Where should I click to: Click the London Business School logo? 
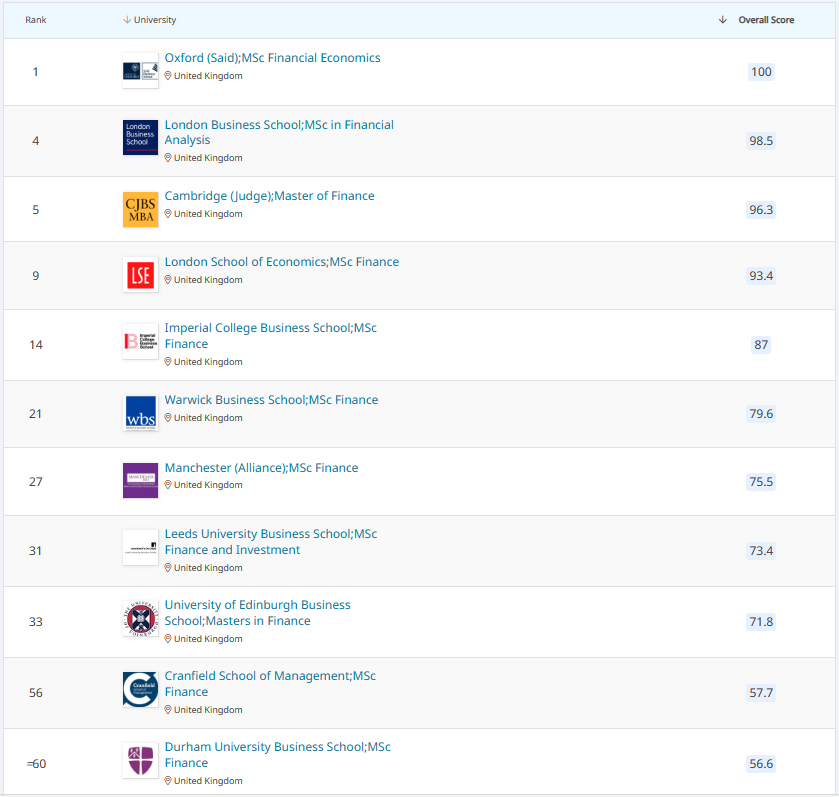tap(140, 137)
